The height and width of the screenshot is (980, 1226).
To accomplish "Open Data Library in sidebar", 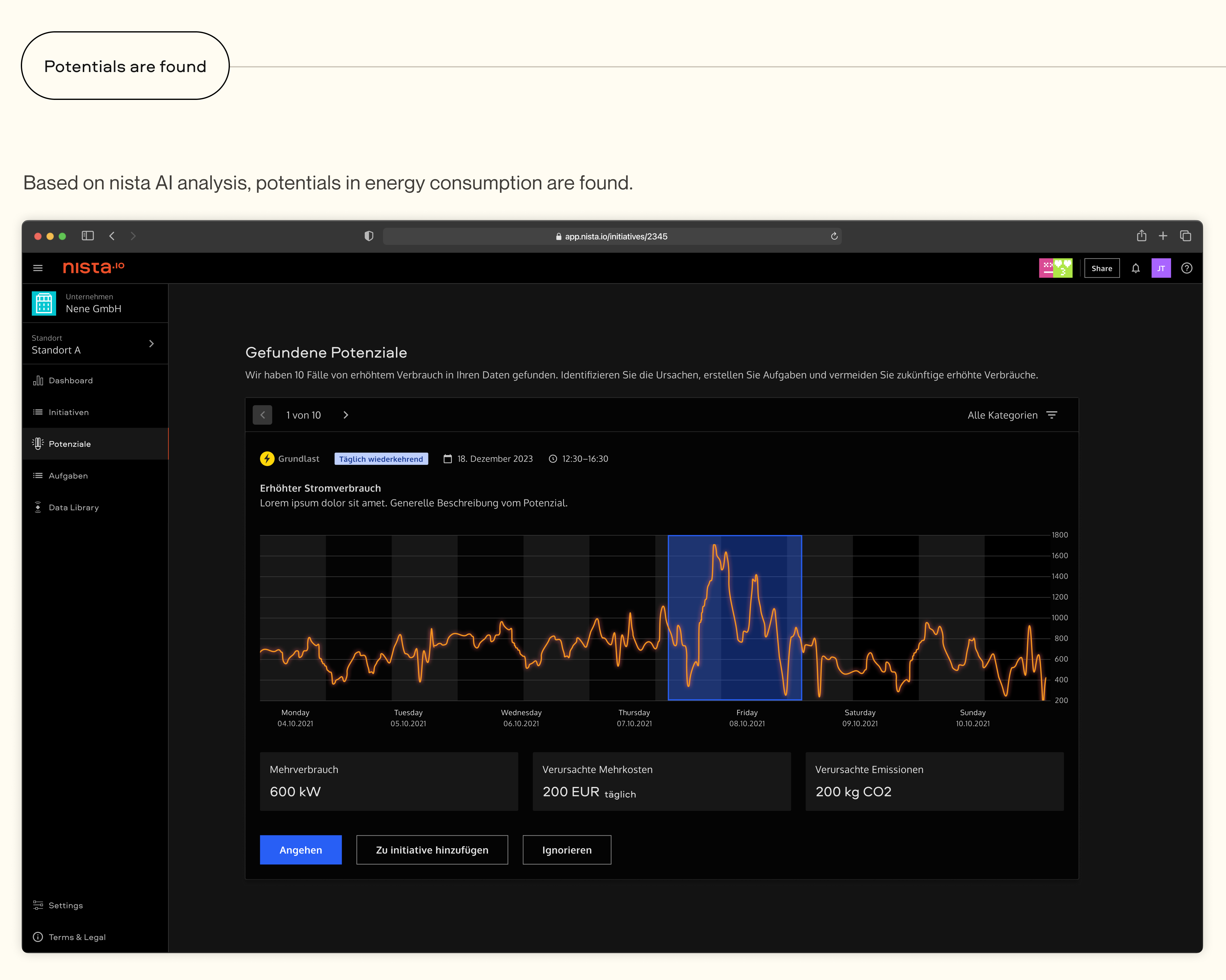I will pyautogui.click(x=73, y=508).
